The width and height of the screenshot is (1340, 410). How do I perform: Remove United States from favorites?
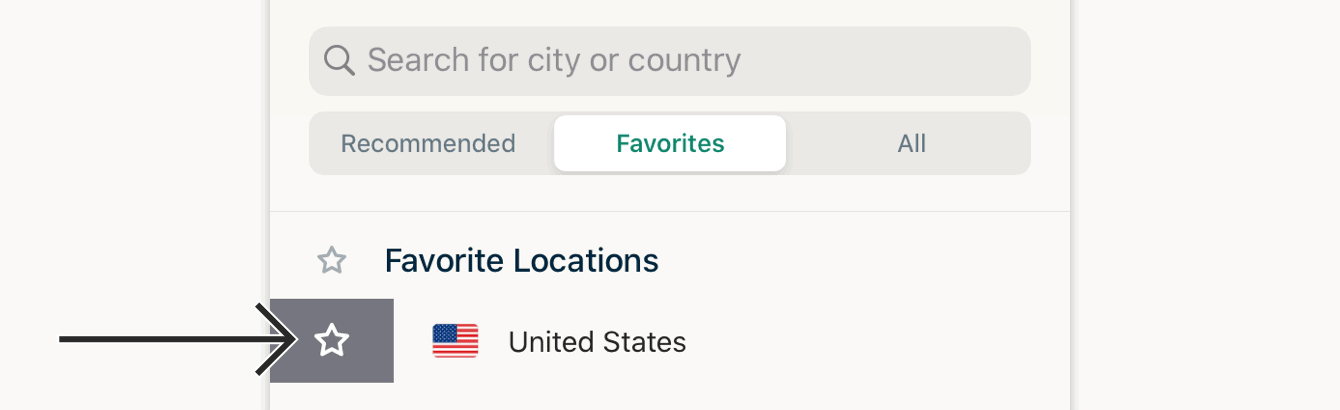pyautogui.click(x=332, y=342)
